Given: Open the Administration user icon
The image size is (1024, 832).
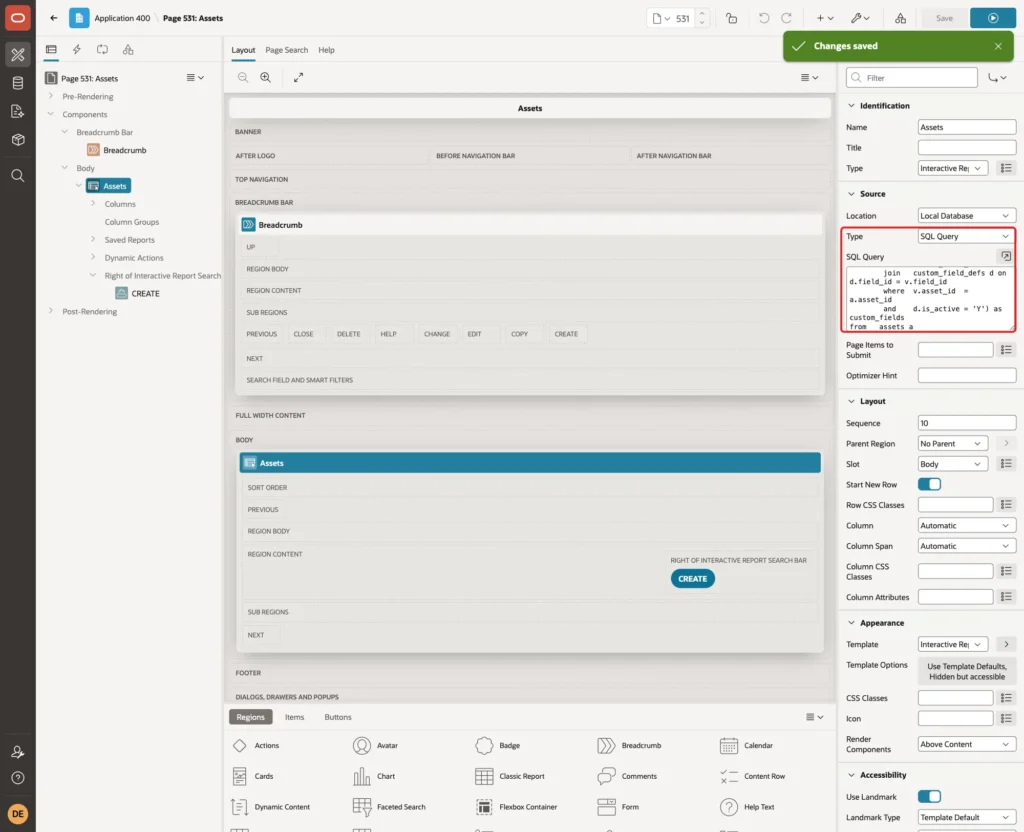Looking at the screenshot, I should tap(18, 752).
